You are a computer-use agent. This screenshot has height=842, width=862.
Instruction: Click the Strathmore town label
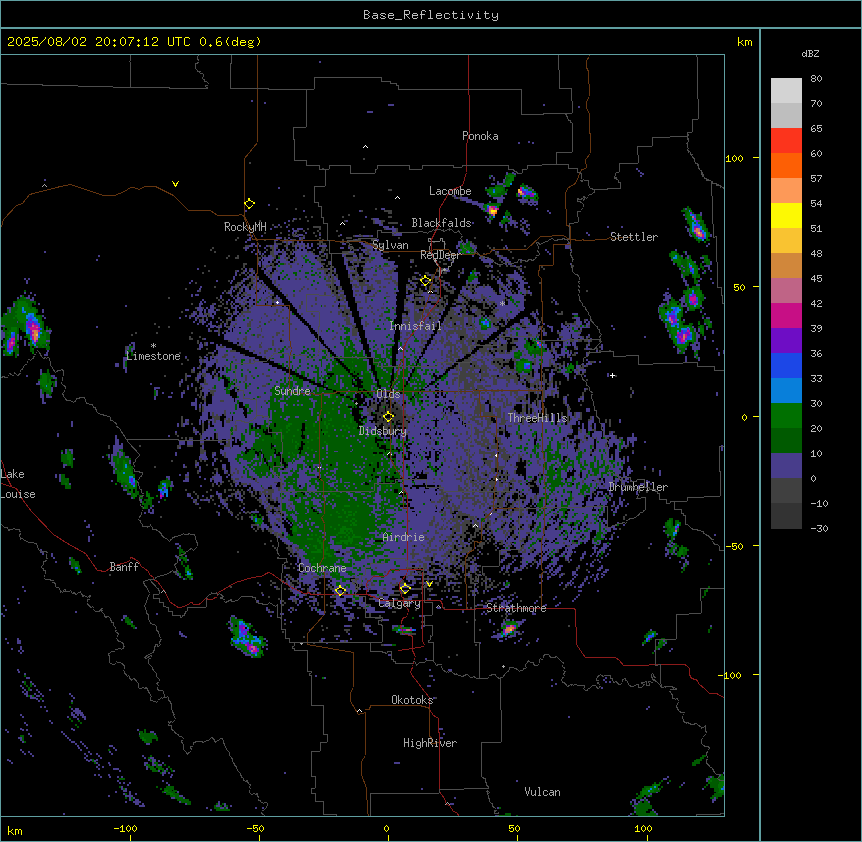tap(516, 608)
